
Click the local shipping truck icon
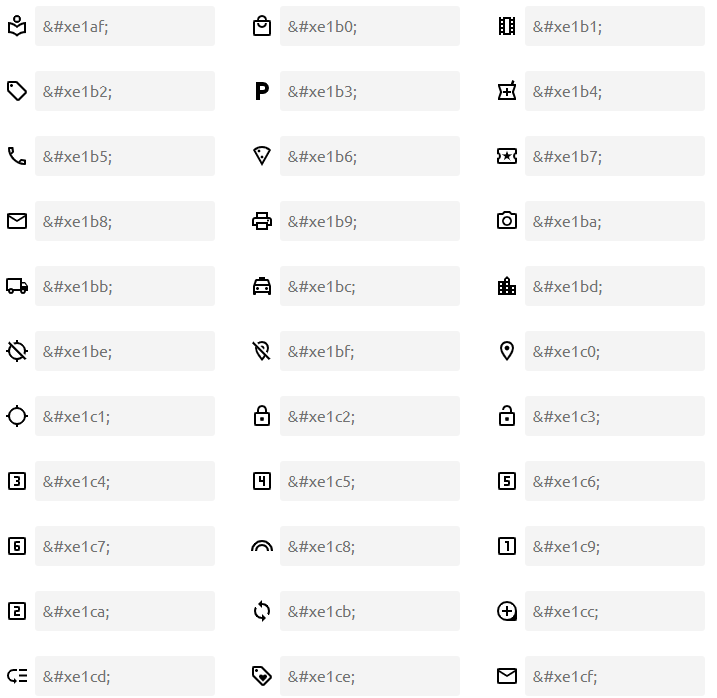[17, 286]
